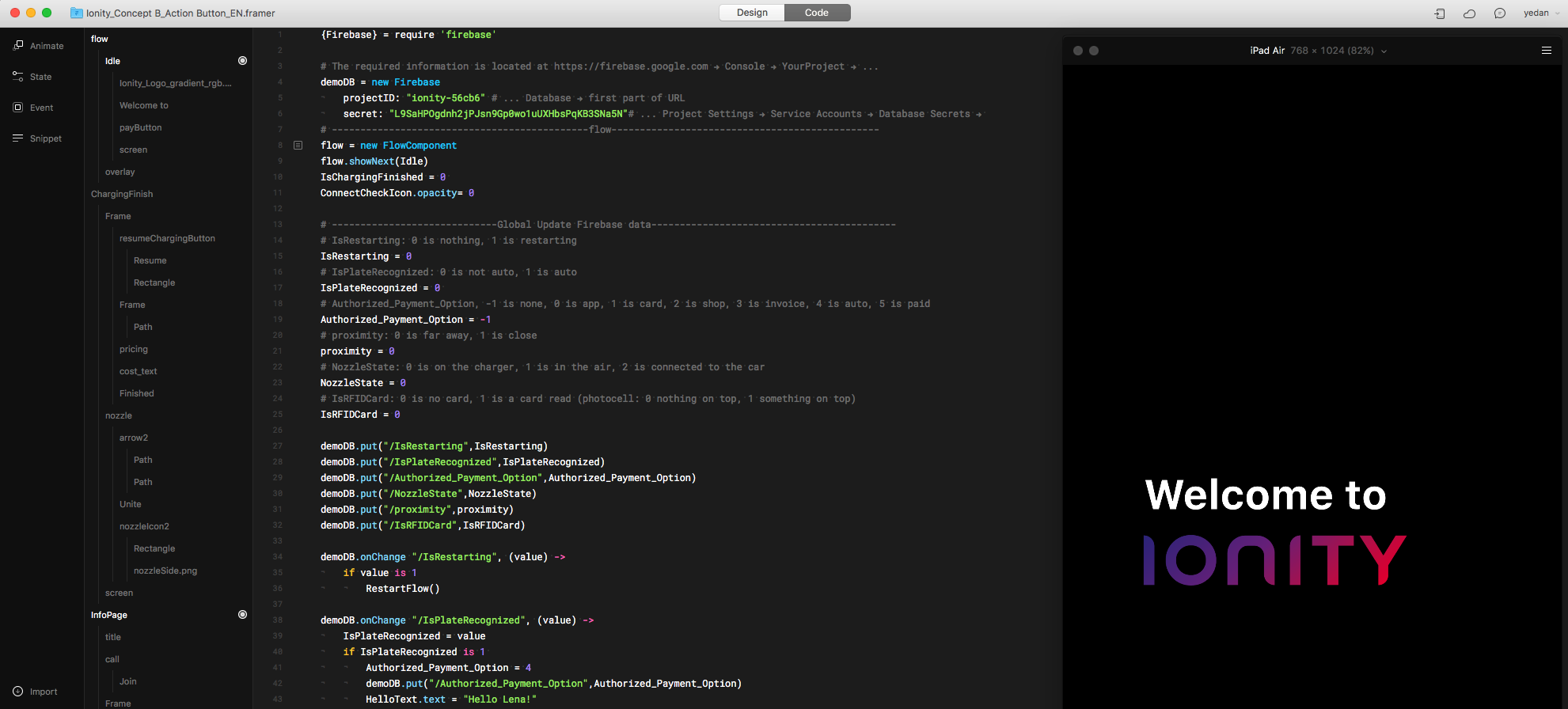Viewport: 1568px width, 709px height.
Task: Select the nozzleSide.png layer
Action: pos(165,571)
